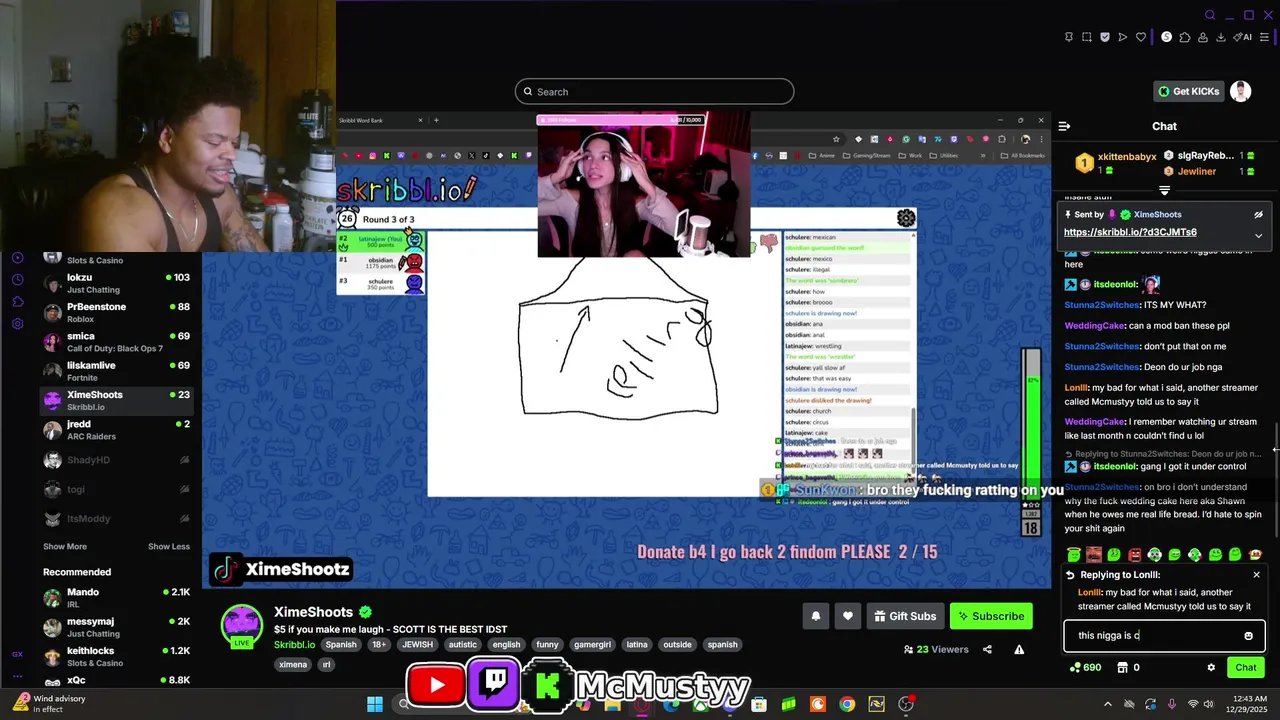Open the pinned skribbl.io link

tap(1130, 232)
